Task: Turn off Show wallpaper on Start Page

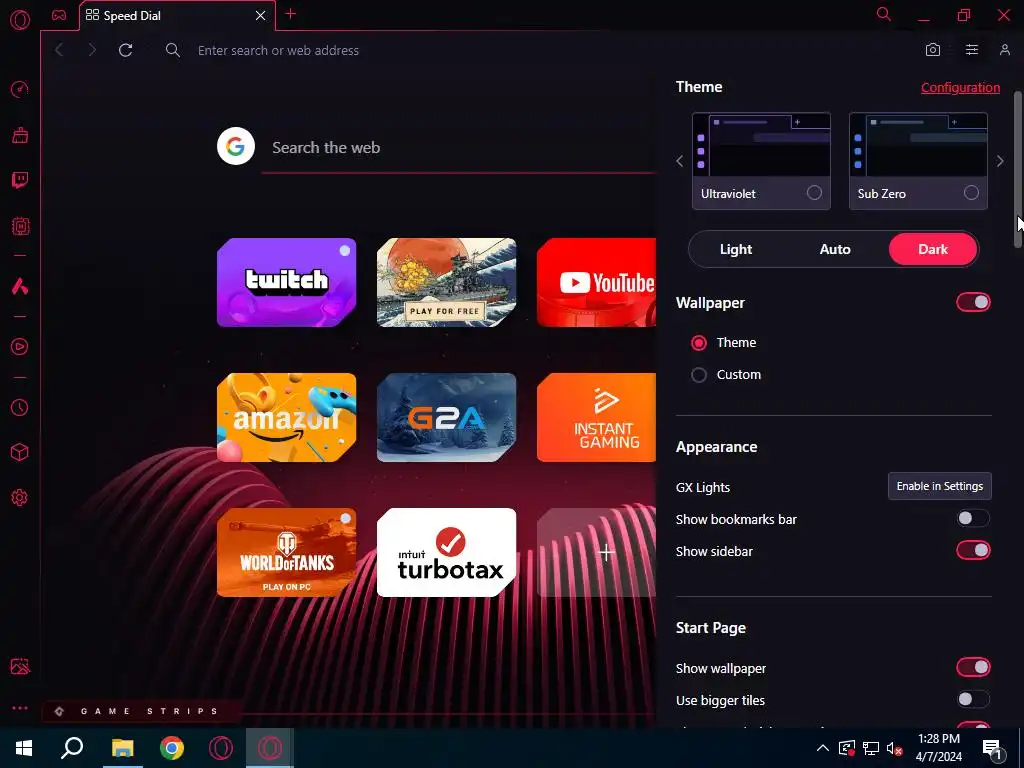Action: pyautogui.click(x=973, y=667)
